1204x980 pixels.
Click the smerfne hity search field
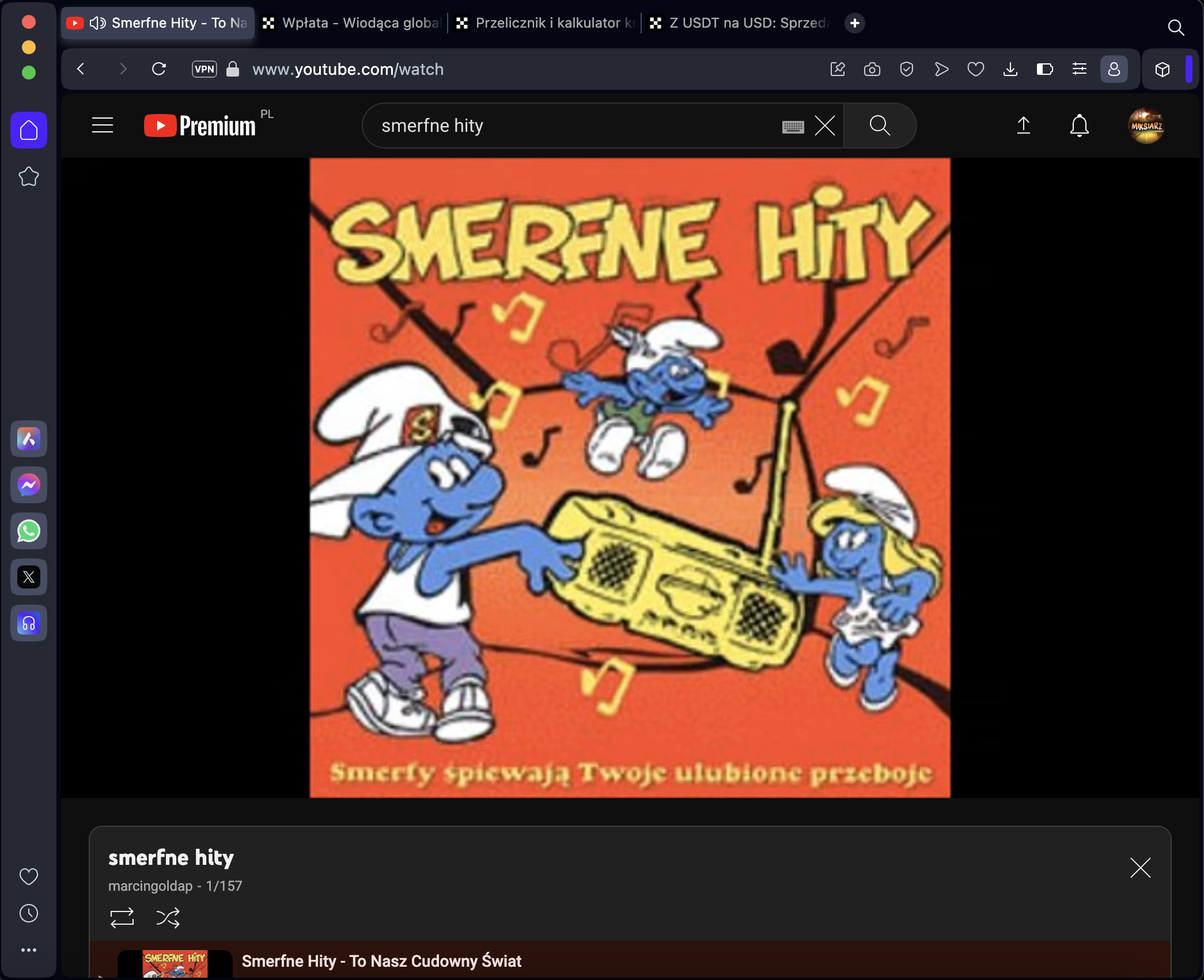(570, 126)
